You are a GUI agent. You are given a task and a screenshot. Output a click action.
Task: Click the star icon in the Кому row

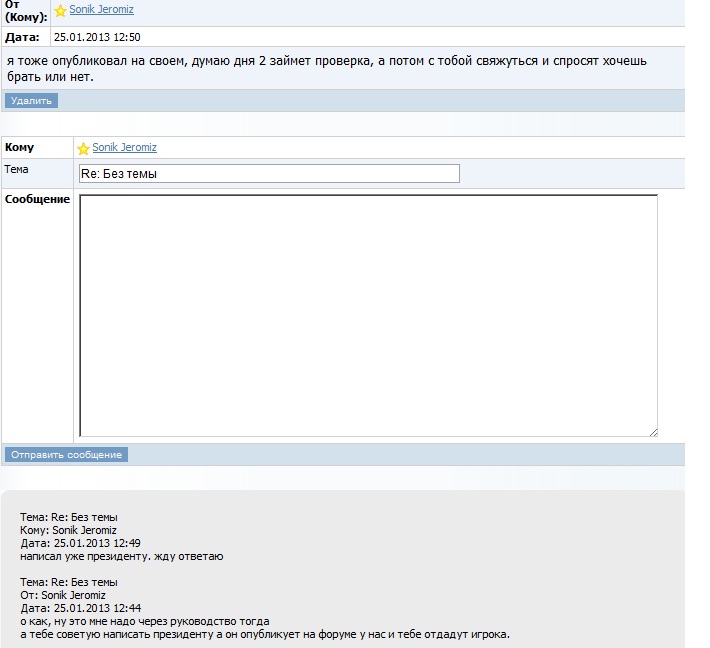tap(83, 148)
